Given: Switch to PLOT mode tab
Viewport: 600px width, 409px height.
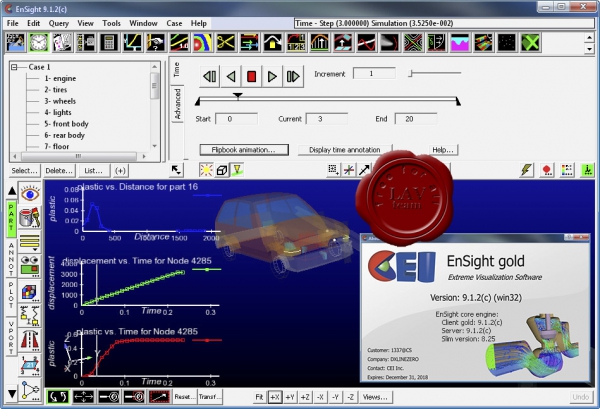Looking at the screenshot, I should coord(11,298).
